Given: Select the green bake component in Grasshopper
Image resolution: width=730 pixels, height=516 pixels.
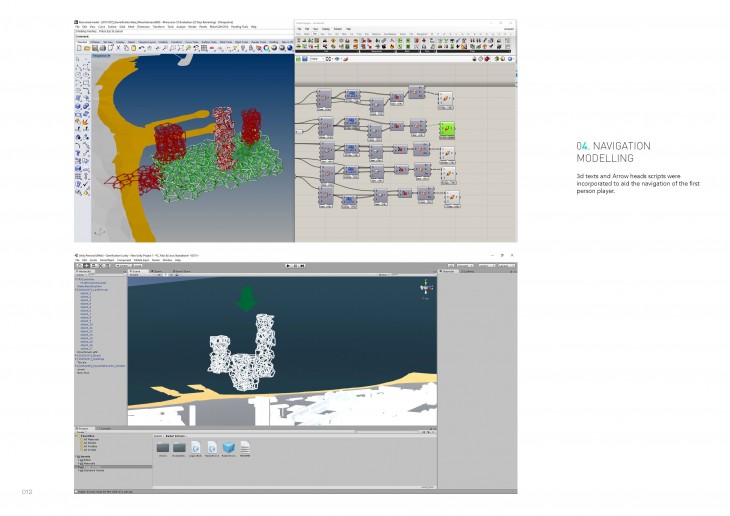Looking at the screenshot, I should (x=447, y=129).
